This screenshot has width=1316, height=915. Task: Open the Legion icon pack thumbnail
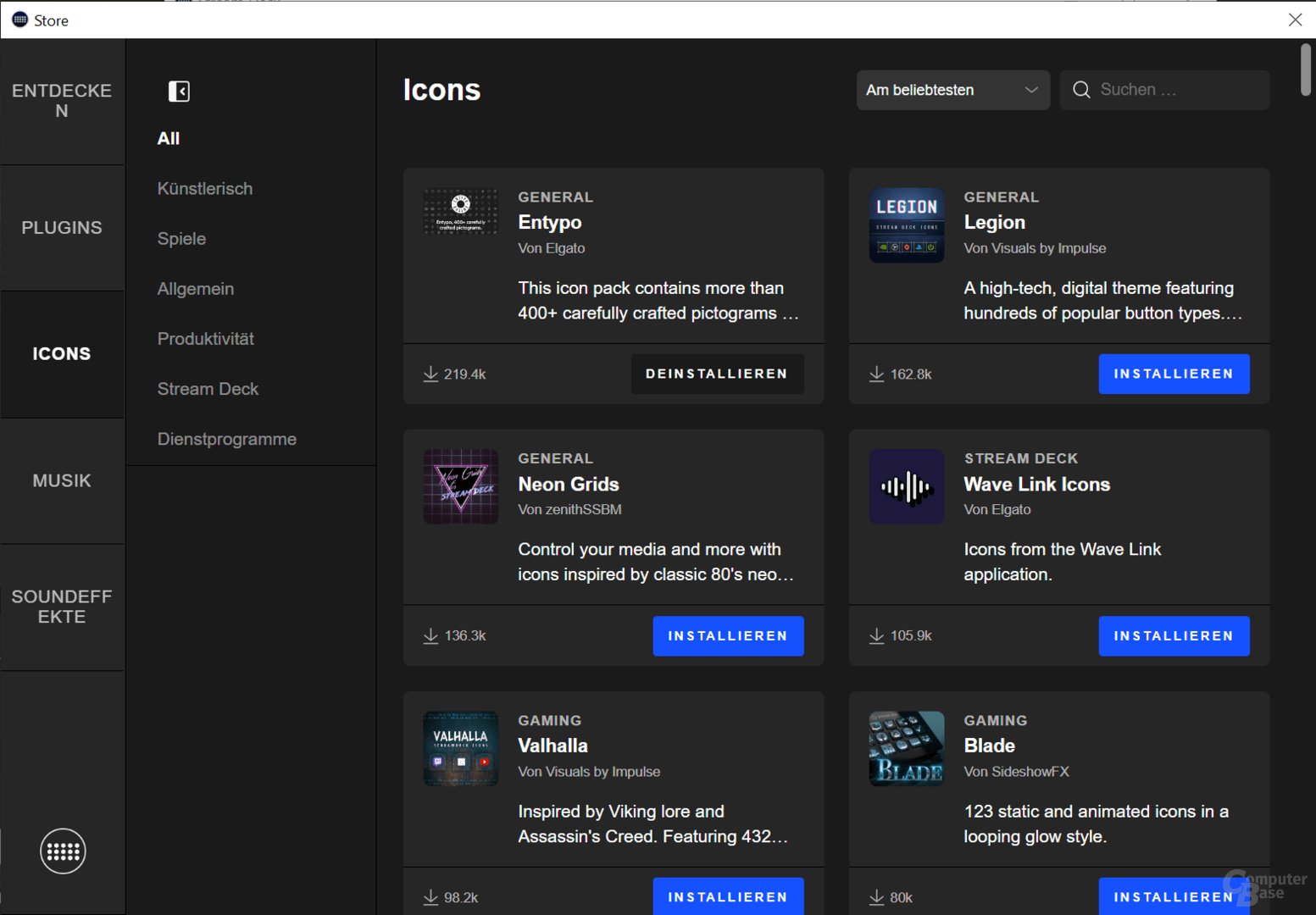point(907,225)
